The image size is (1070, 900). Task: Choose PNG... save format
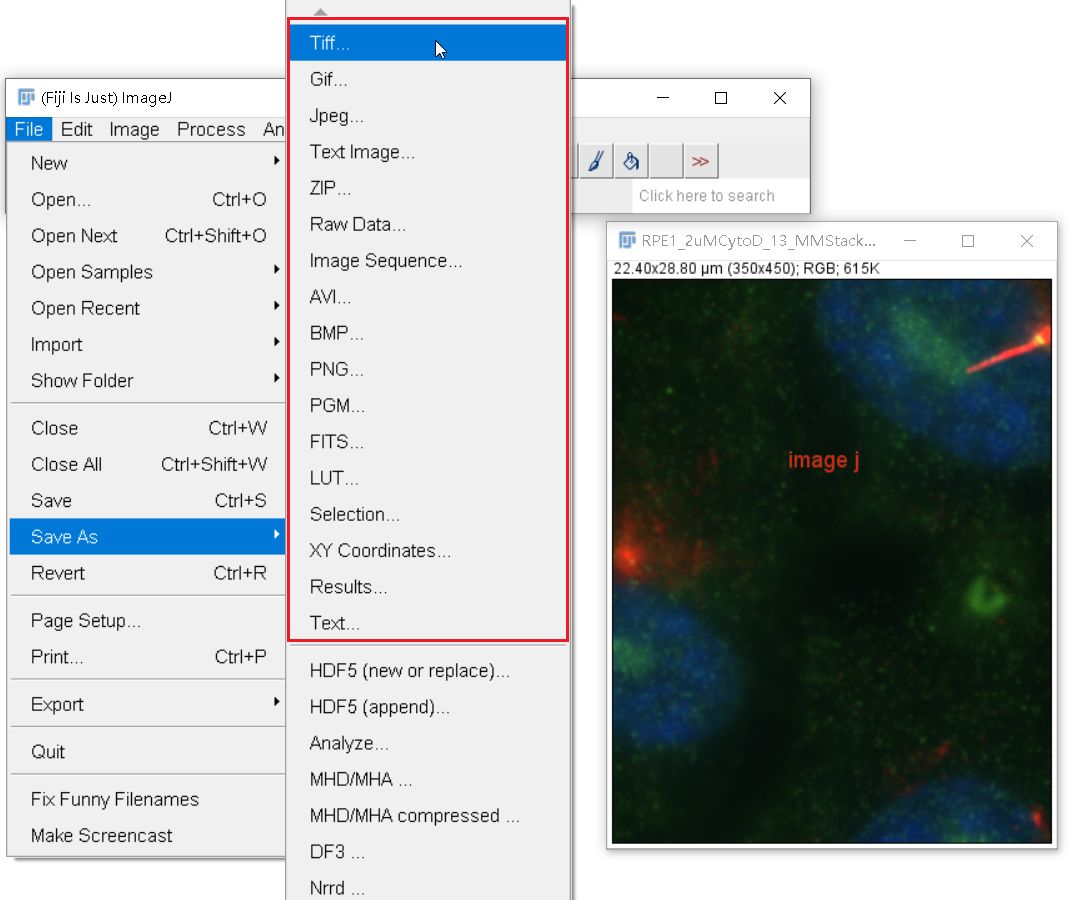pyautogui.click(x=428, y=369)
